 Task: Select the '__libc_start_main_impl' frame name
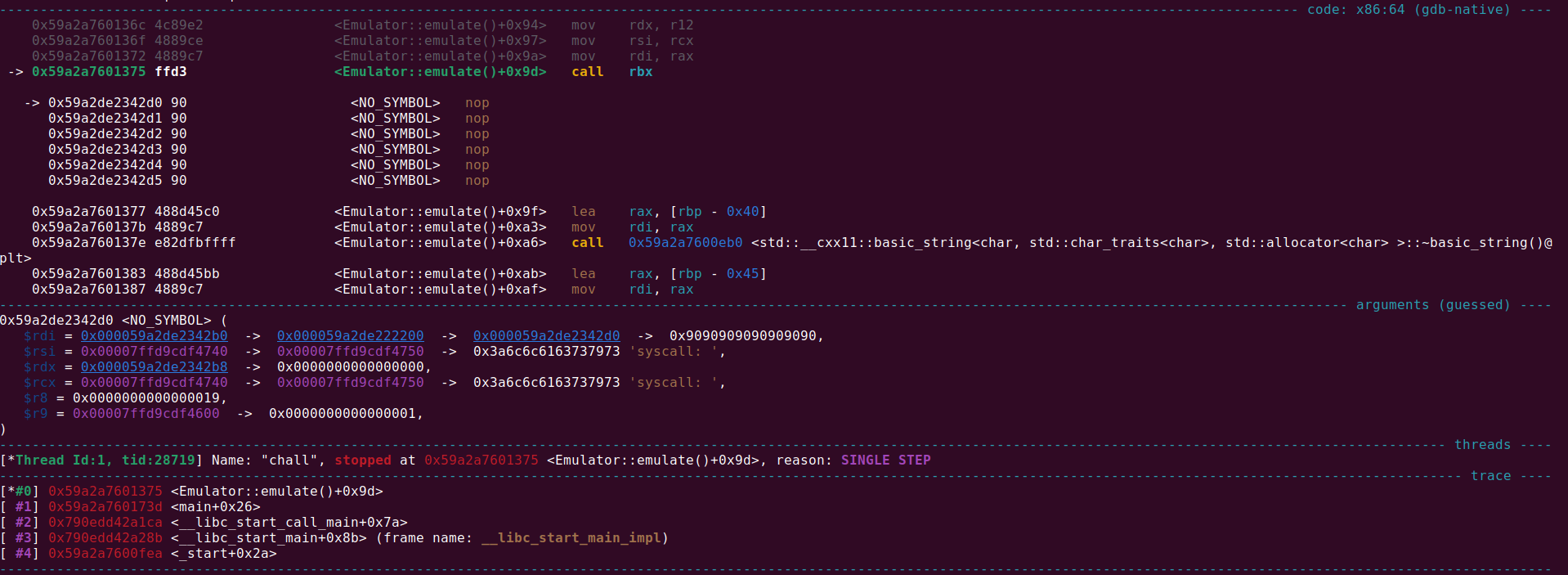(571, 538)
